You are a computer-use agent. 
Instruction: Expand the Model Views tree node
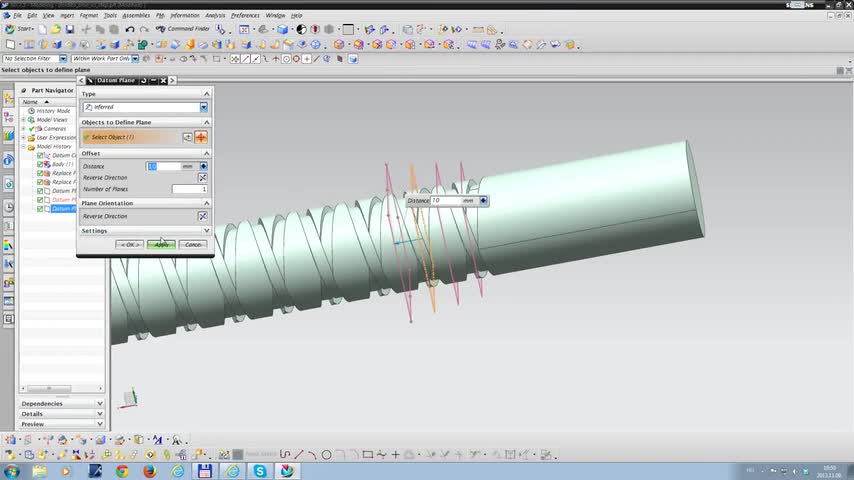coord(24,120)
